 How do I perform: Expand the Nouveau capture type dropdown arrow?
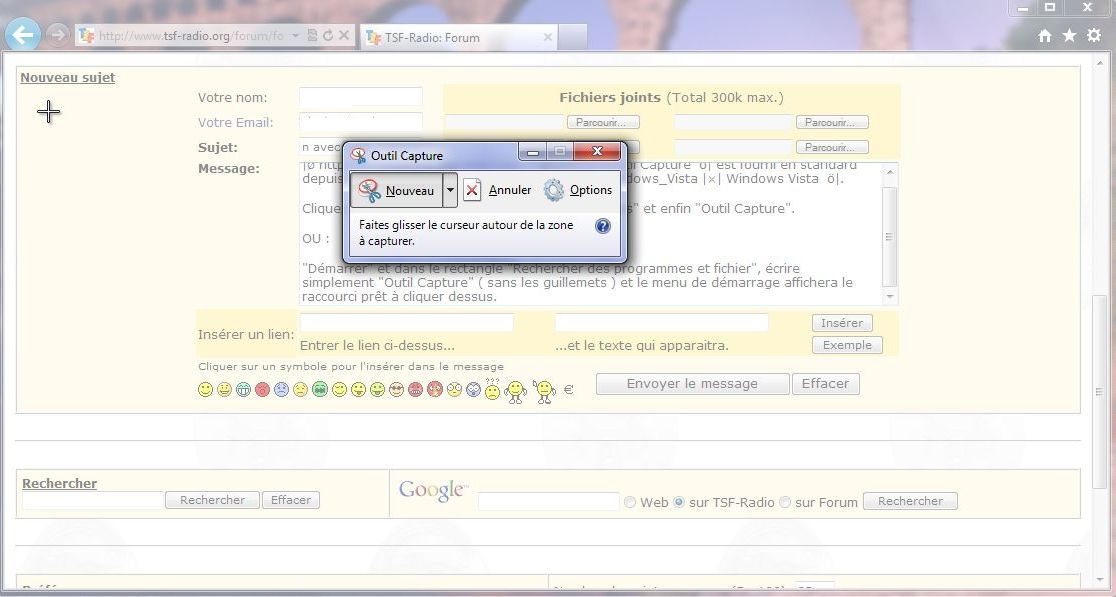click(450, 190)
